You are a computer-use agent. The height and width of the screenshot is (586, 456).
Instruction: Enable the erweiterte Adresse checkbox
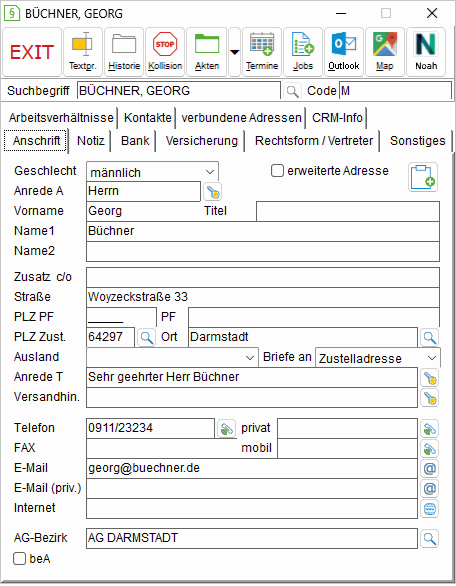(x=277, y=171)
